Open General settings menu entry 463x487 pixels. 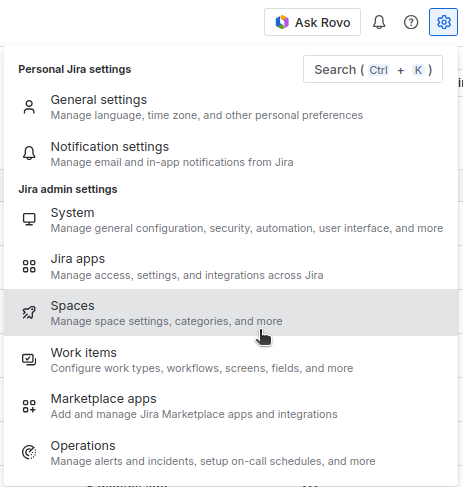tap(231, 107)
